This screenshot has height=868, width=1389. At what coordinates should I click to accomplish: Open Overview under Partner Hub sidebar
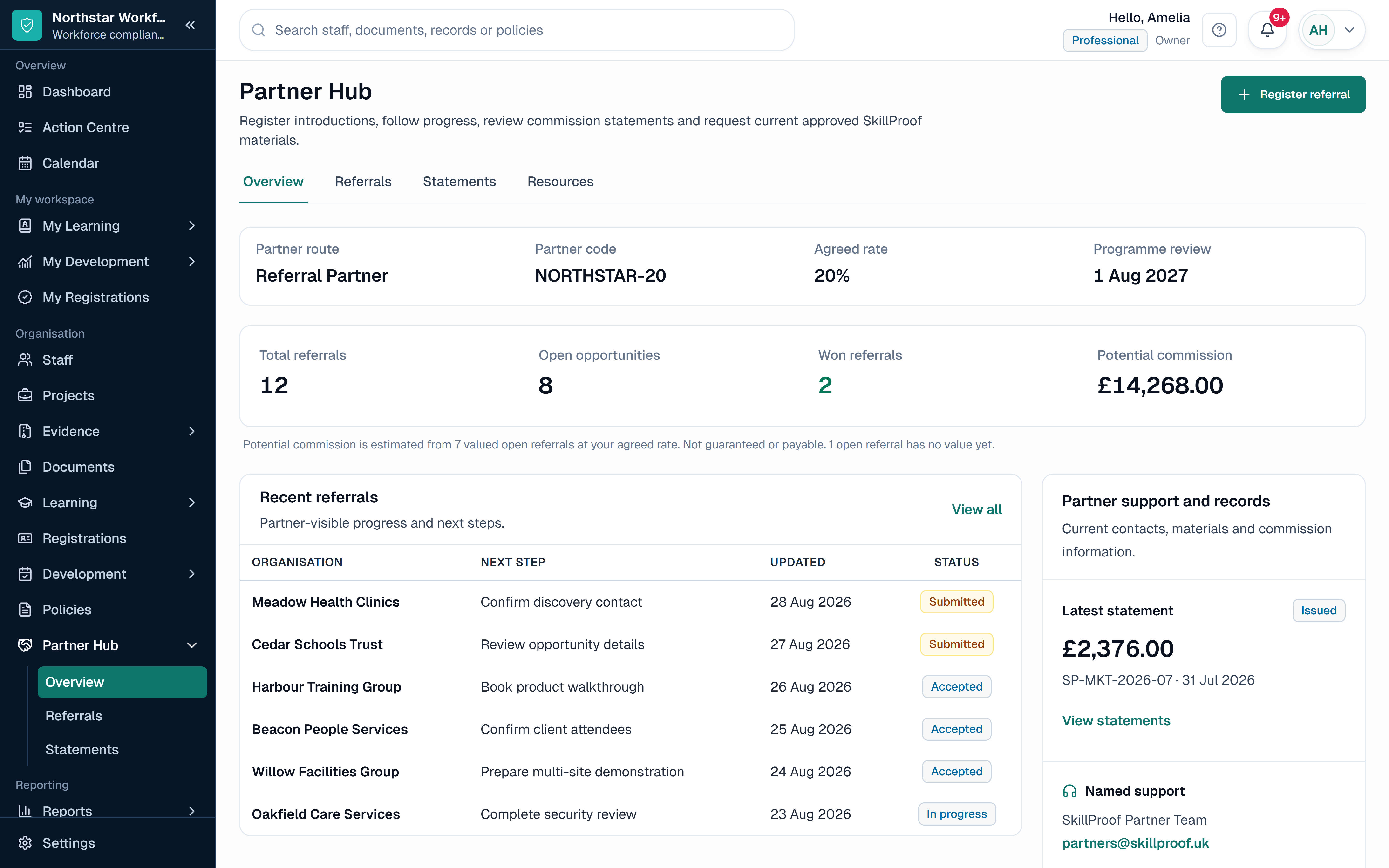point(122,682)
